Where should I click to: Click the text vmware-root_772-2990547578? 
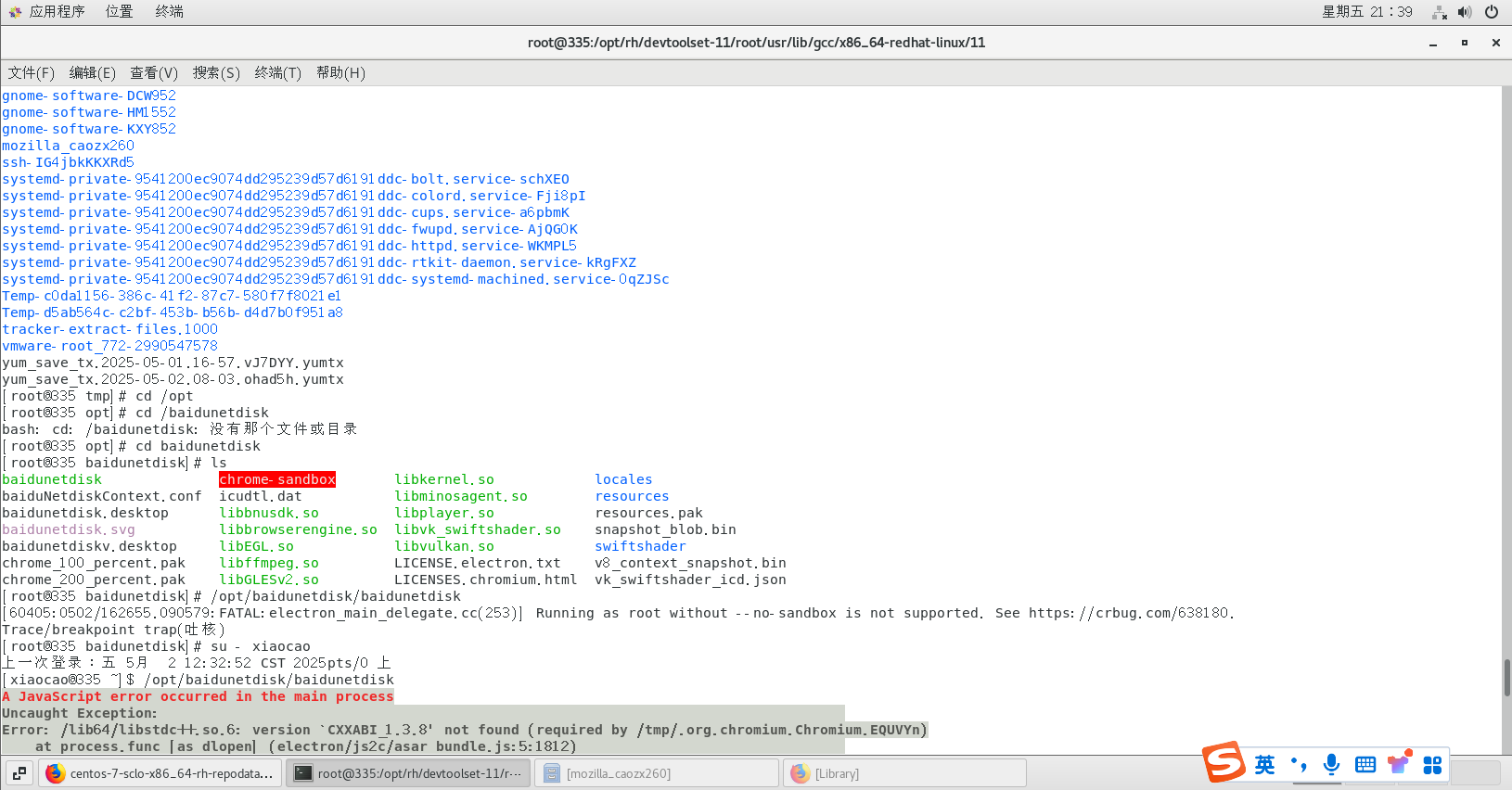point(109,346)
